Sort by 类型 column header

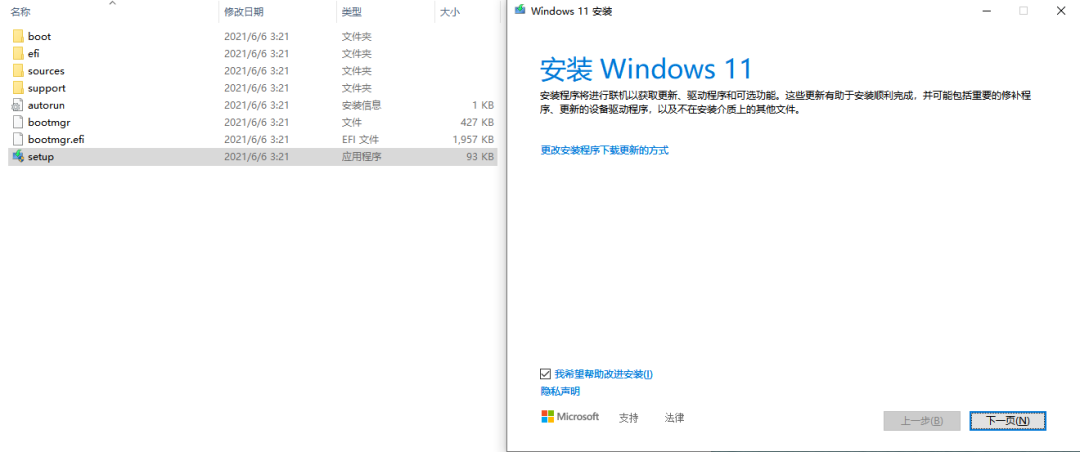tap(351, 11)
